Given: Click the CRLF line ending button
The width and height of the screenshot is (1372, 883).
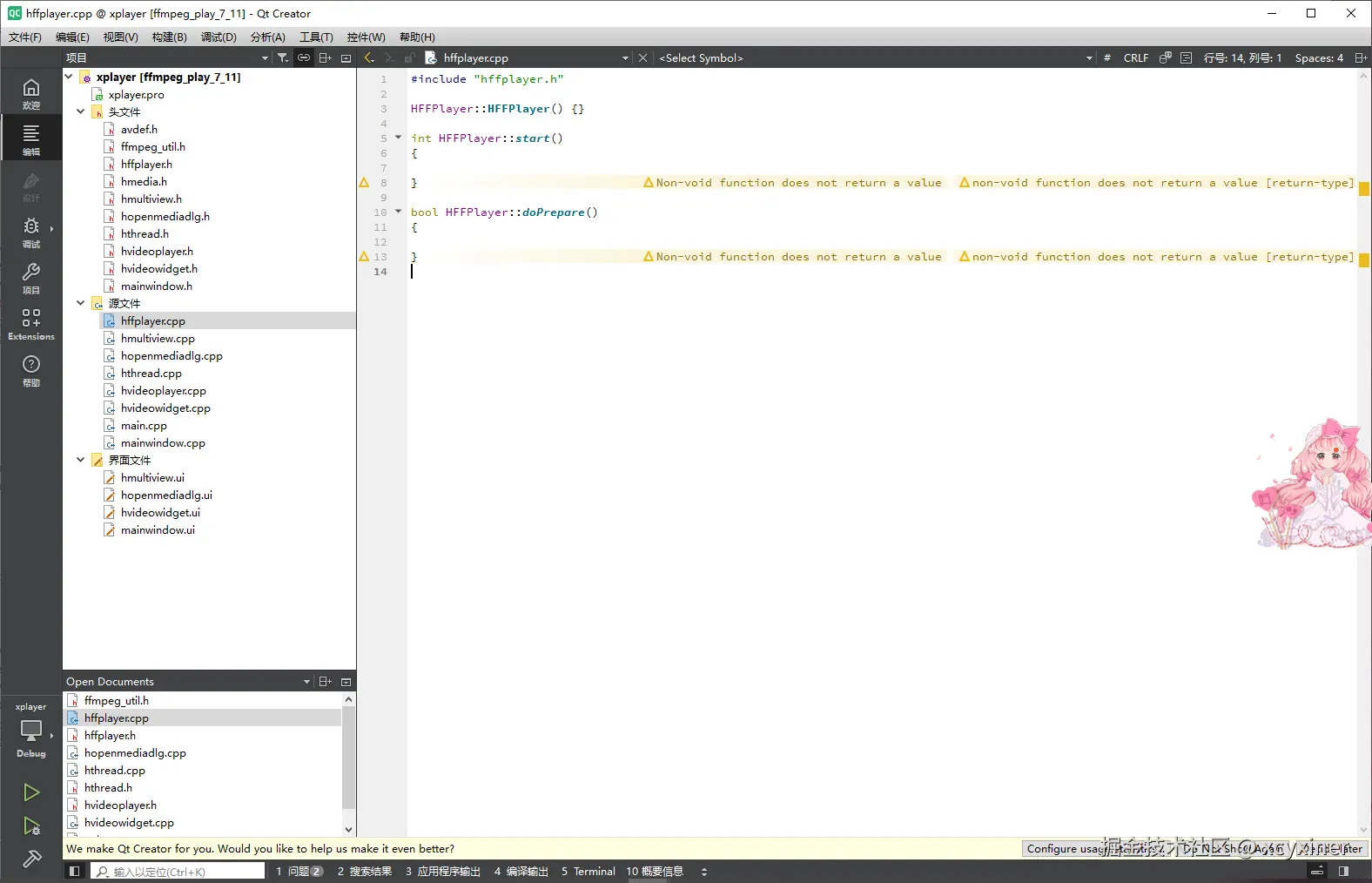Looking at the screenshot, I should point(1135,57).
